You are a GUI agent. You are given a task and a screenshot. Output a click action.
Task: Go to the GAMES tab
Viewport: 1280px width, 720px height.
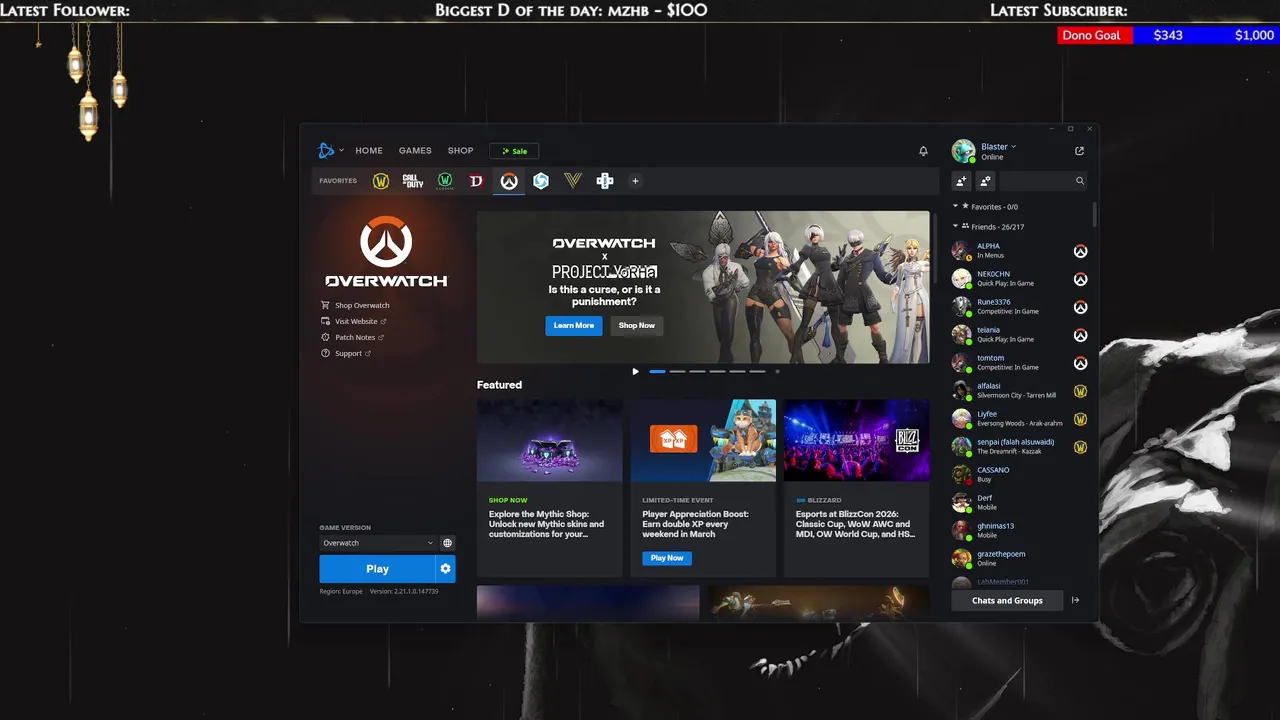pyautogui.click(x=415, y=151)
